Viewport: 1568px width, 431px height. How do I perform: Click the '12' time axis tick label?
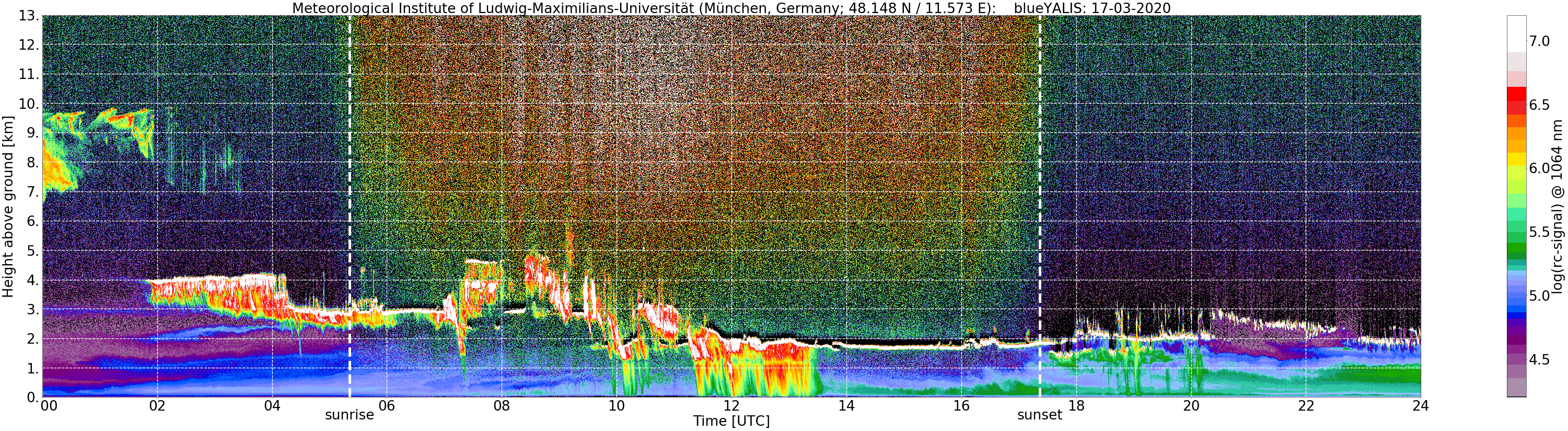click(x=731, y=406)
